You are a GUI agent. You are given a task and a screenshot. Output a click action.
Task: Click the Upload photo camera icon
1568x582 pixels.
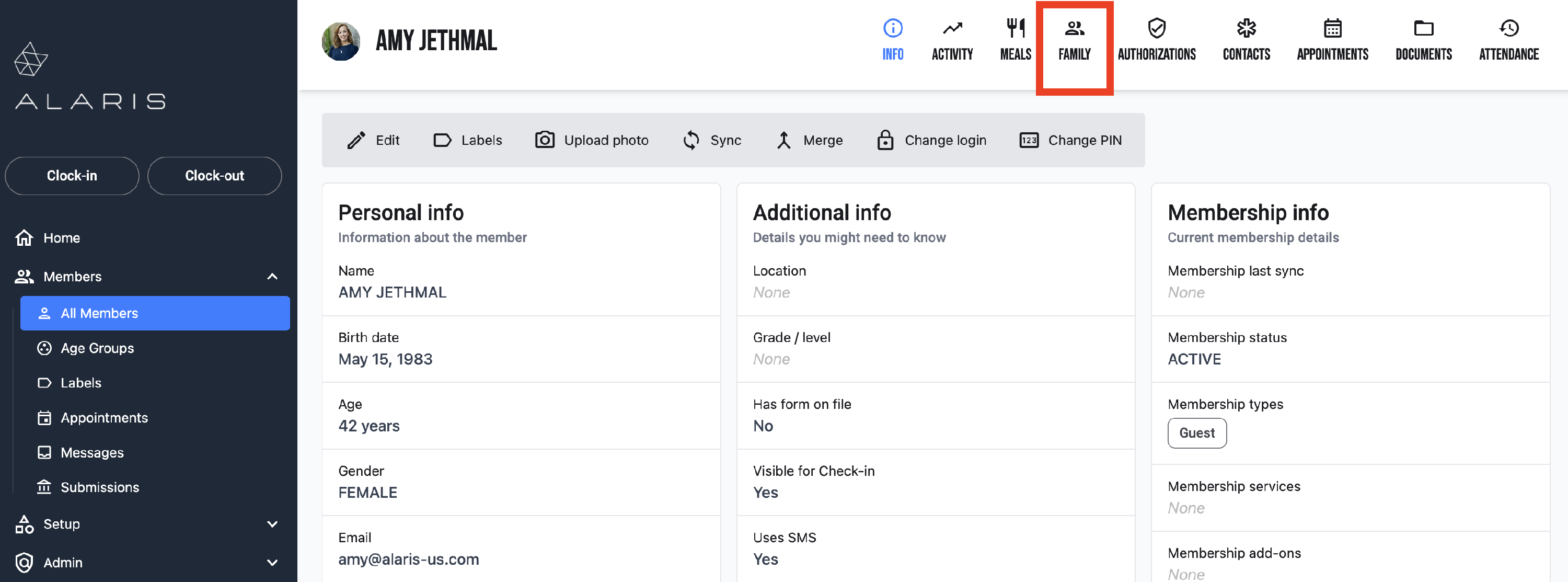coord(544,140)
